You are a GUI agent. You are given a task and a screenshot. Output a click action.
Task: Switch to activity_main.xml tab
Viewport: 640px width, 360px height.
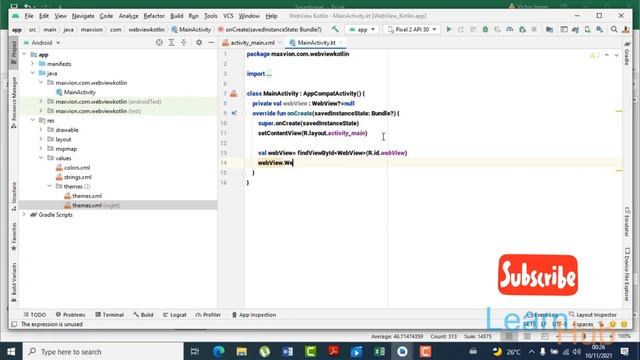pos(252,42)
